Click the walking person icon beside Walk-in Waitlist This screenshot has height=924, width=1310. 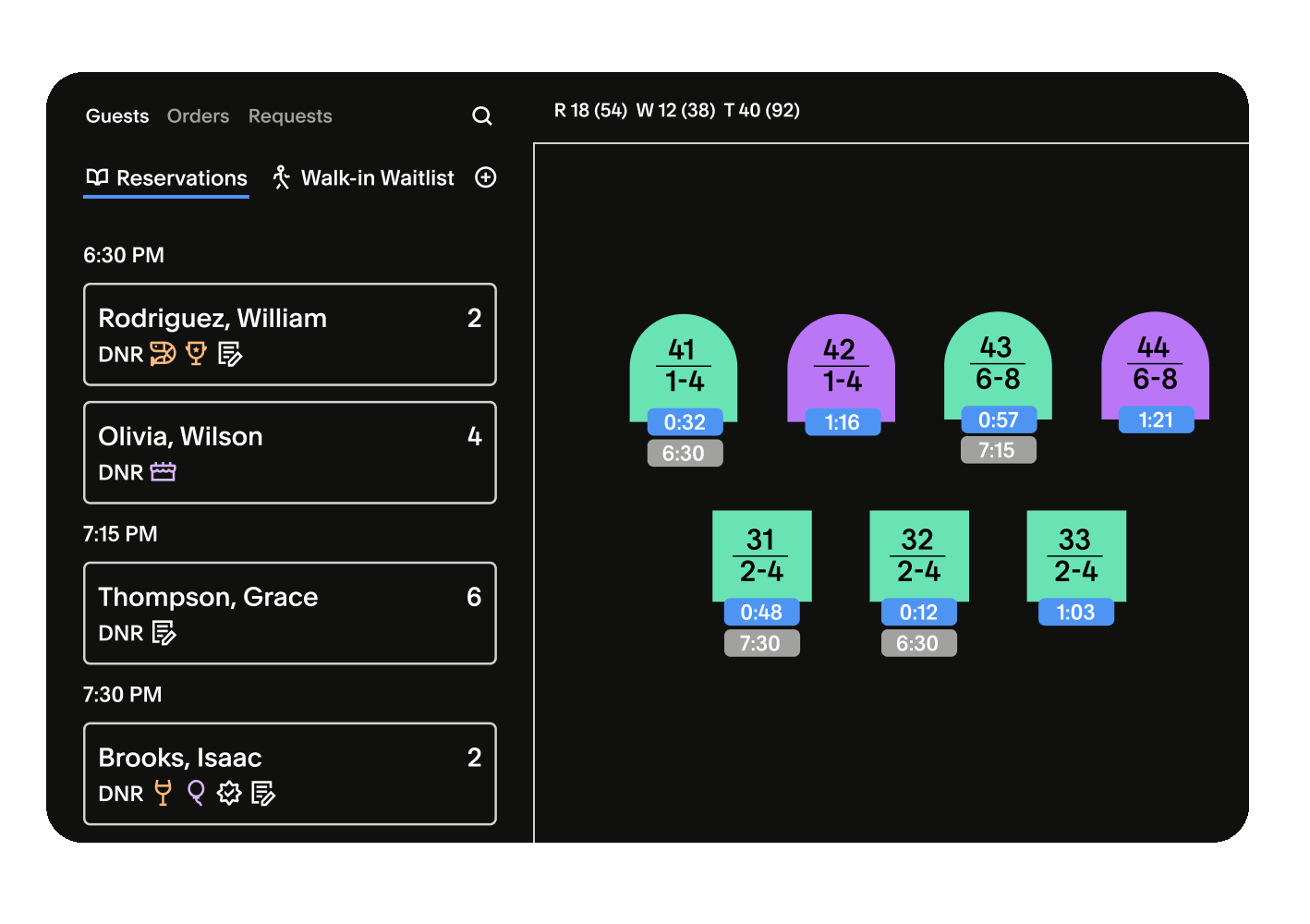click(282, 176)
